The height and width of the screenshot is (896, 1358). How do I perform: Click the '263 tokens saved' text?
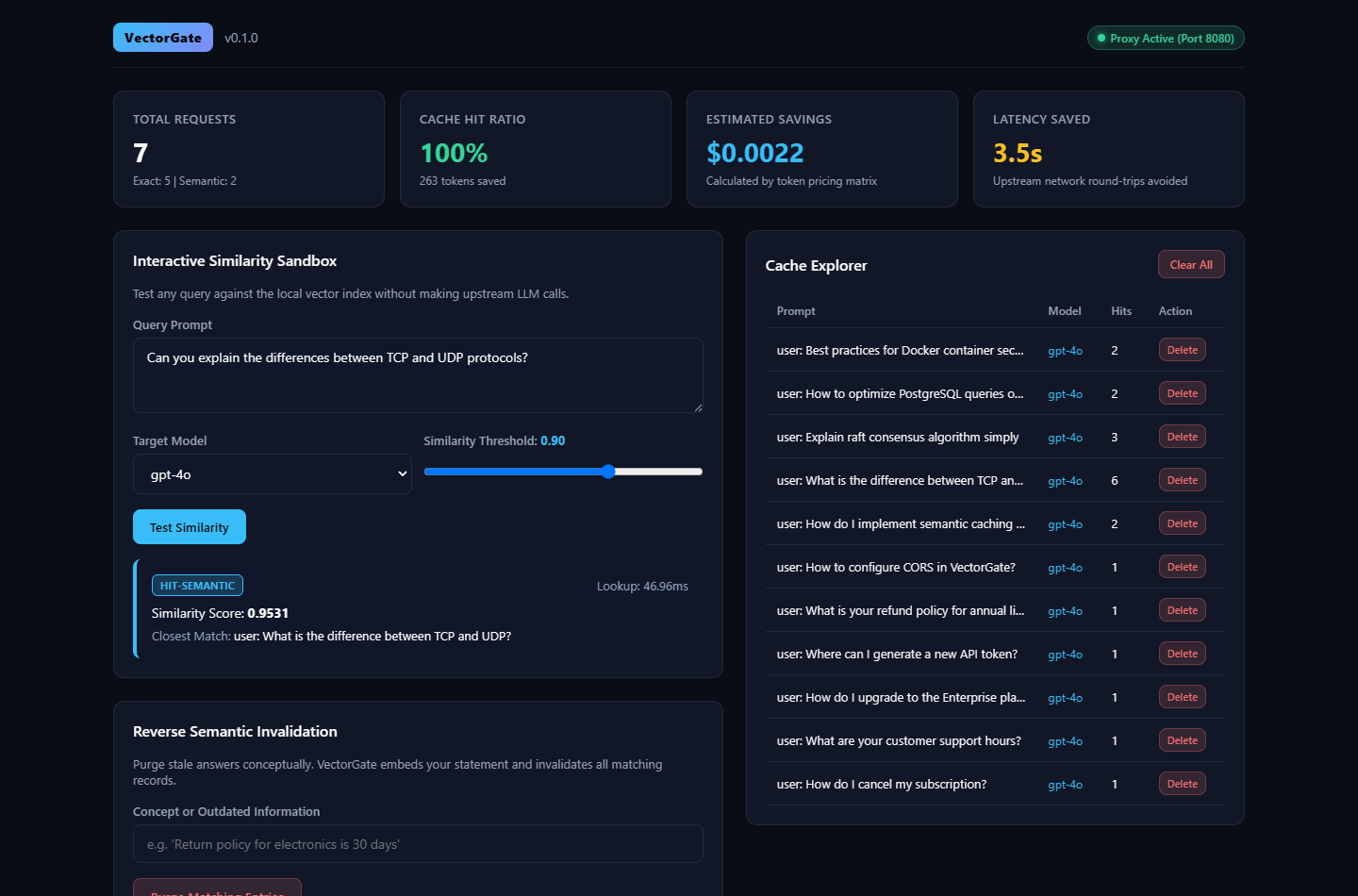pyautogui.click(x=462, y=181)
